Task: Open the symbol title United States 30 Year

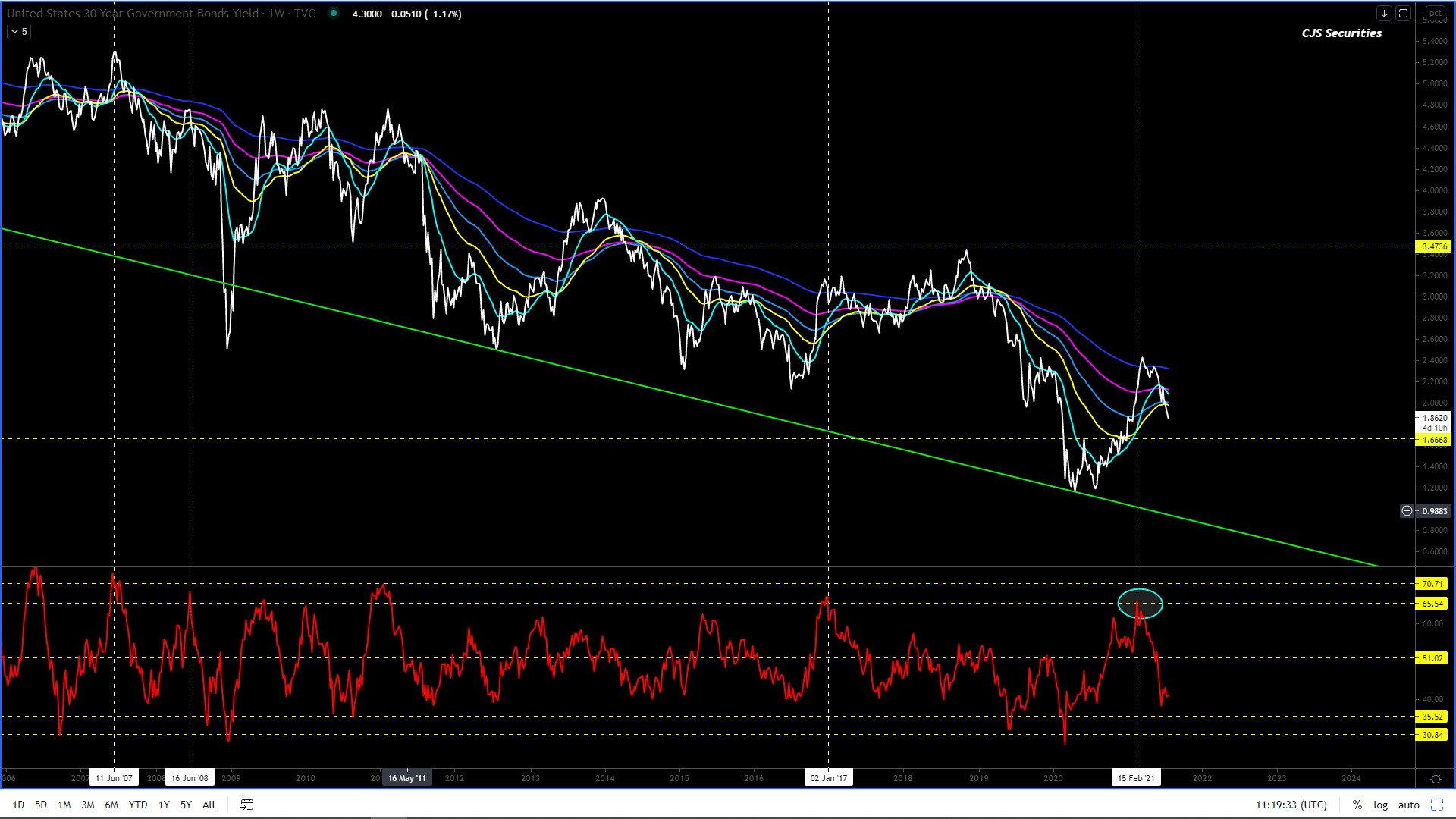Action: pyautogui.click(x=133, y=14)
